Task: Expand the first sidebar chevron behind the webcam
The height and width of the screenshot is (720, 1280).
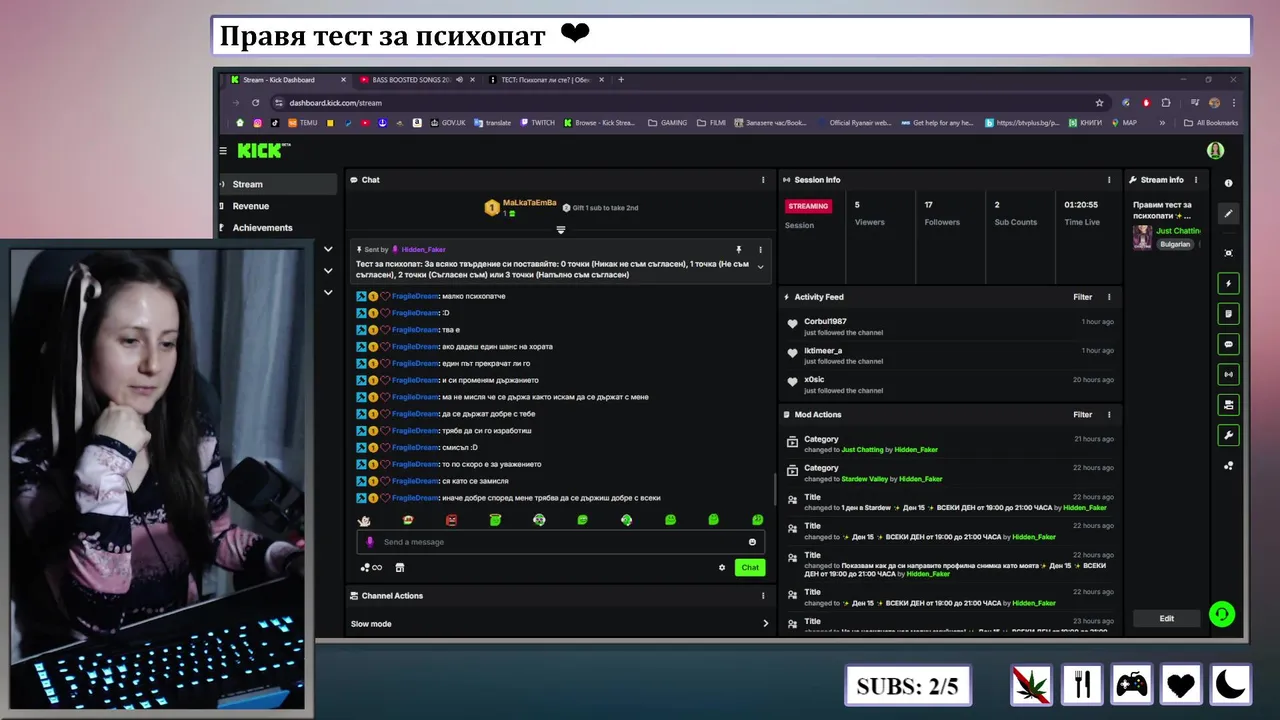Action: 328,249
